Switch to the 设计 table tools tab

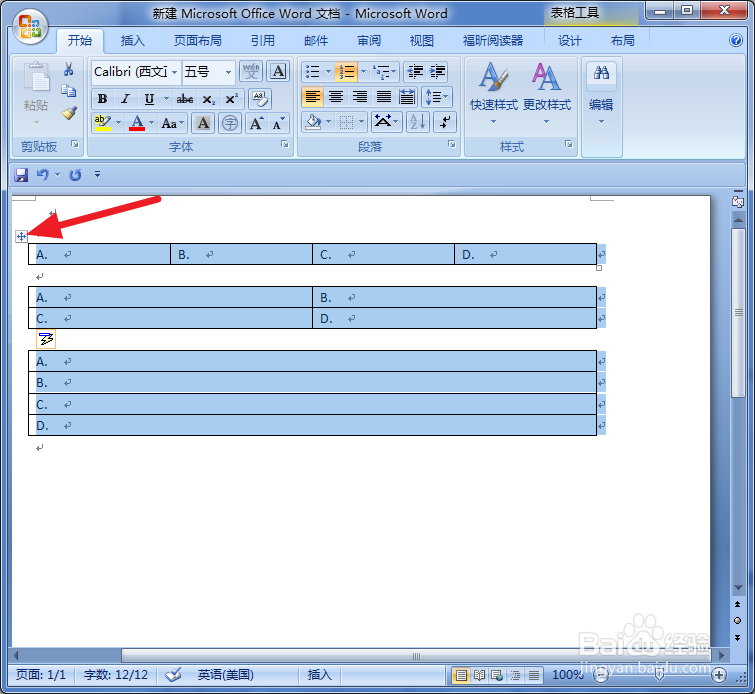[x=570, y=40]
